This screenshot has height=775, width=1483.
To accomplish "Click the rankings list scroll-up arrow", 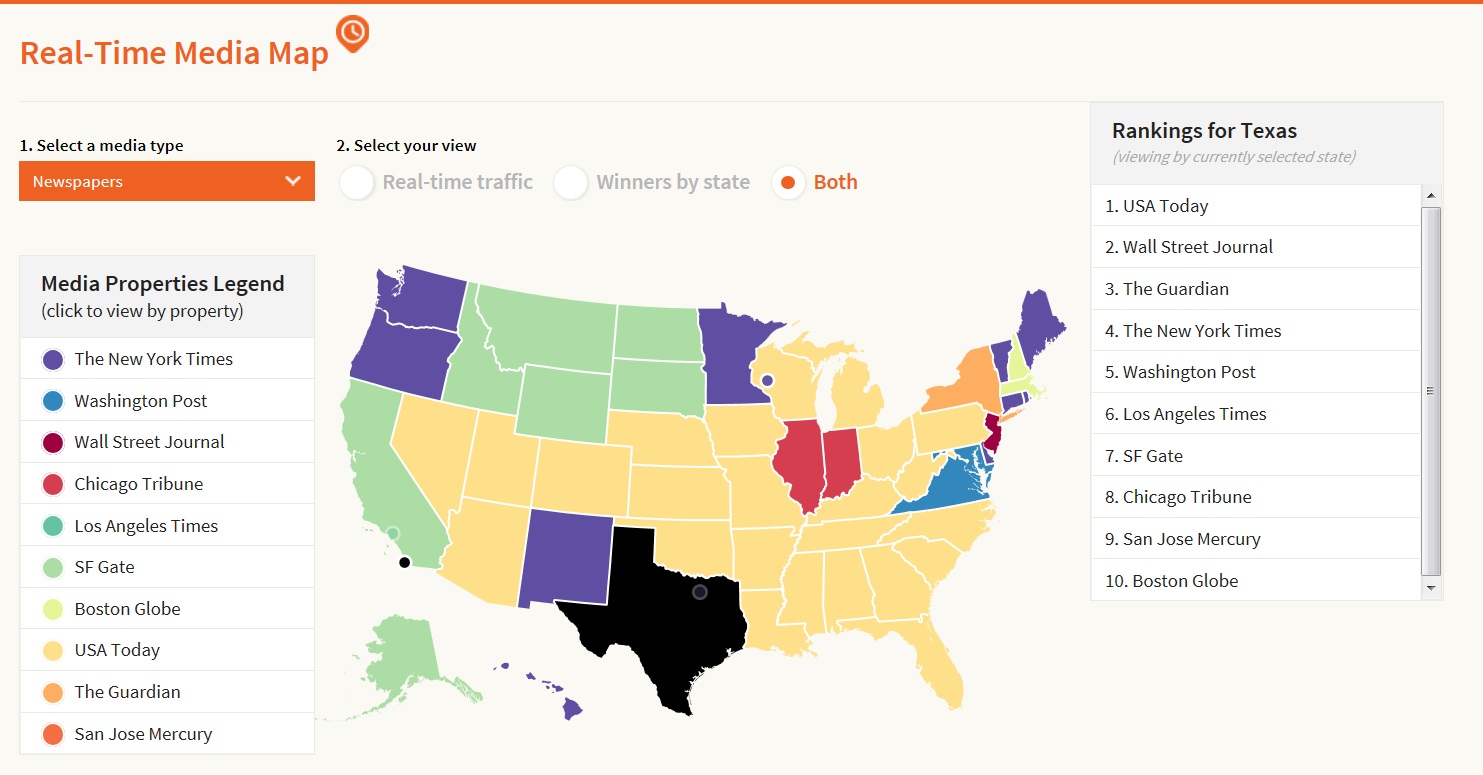I will click(x=1431, y=195).
